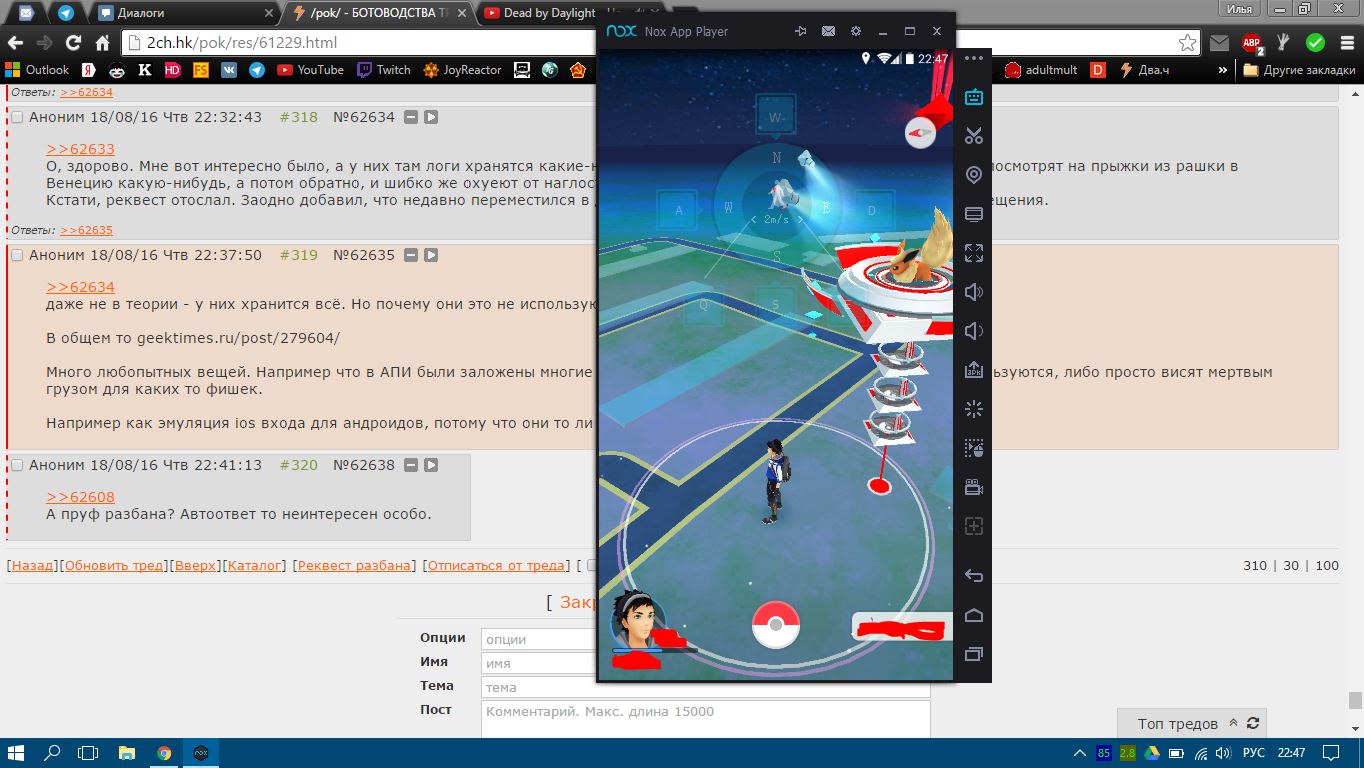Lower volume with the Nox volume down icon
This screenshot has width=1364, height=768.
(x=974, y=331)
